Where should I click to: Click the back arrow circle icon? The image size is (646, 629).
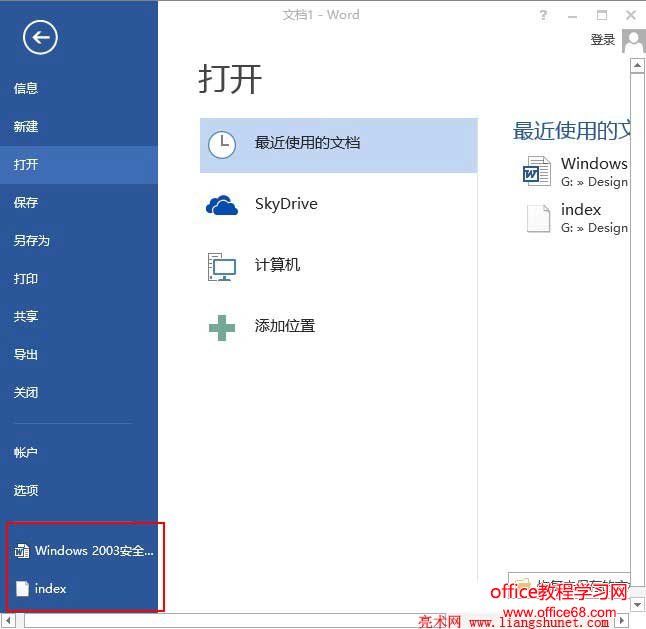[40, 37]
